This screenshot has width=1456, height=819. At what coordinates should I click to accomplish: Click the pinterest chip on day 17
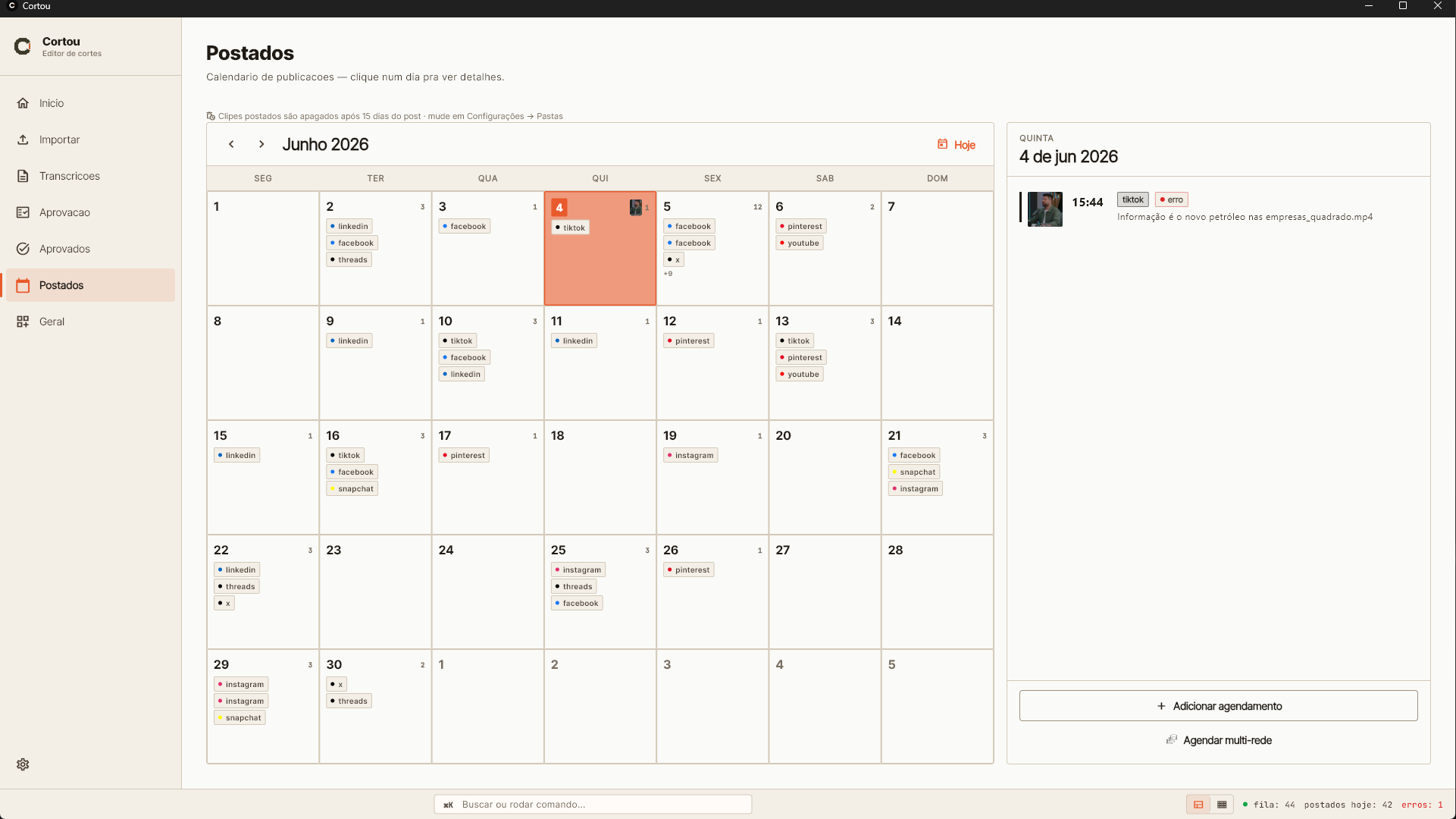tap(464, 455)
